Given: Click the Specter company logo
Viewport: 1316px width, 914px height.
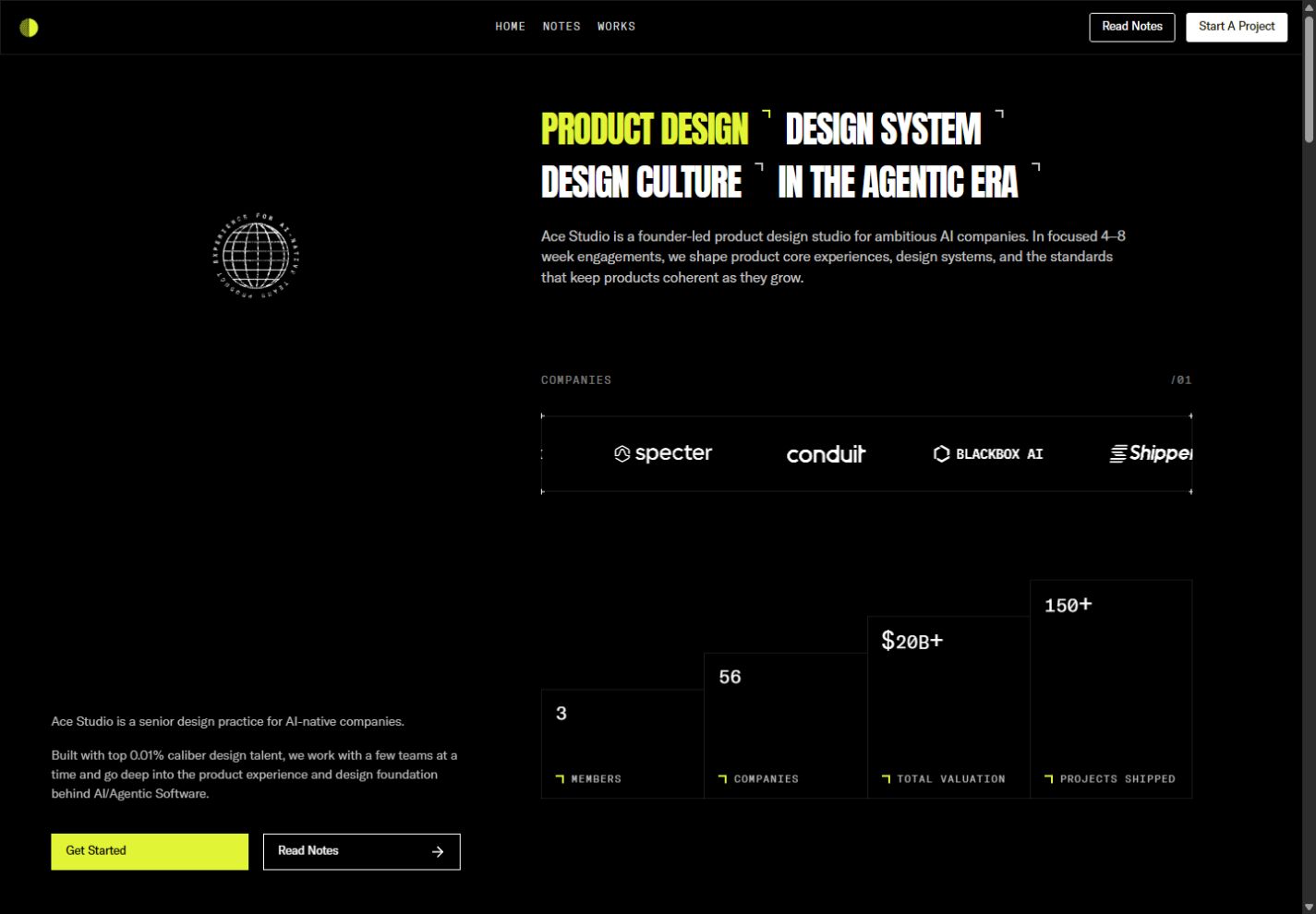Looking at the screenshot, I should point(663,453).
